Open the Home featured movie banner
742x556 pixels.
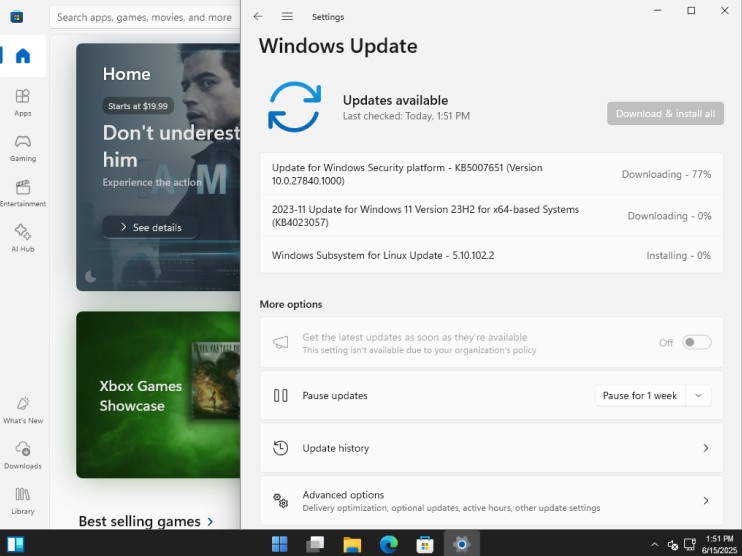pyautogui.click(x=158, y=167)
